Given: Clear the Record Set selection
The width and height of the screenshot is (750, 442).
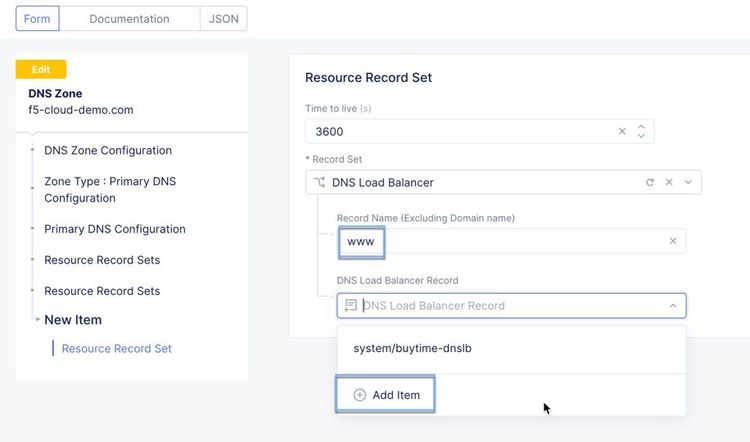Looking at the screenshot, I should [x=669, y=182].
